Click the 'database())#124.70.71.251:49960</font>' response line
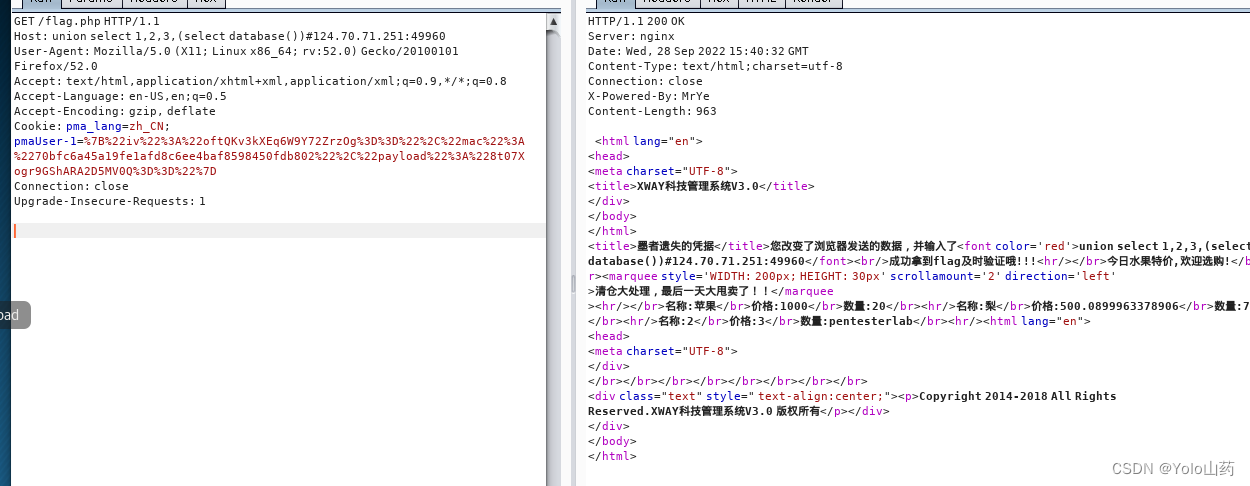 918,261
